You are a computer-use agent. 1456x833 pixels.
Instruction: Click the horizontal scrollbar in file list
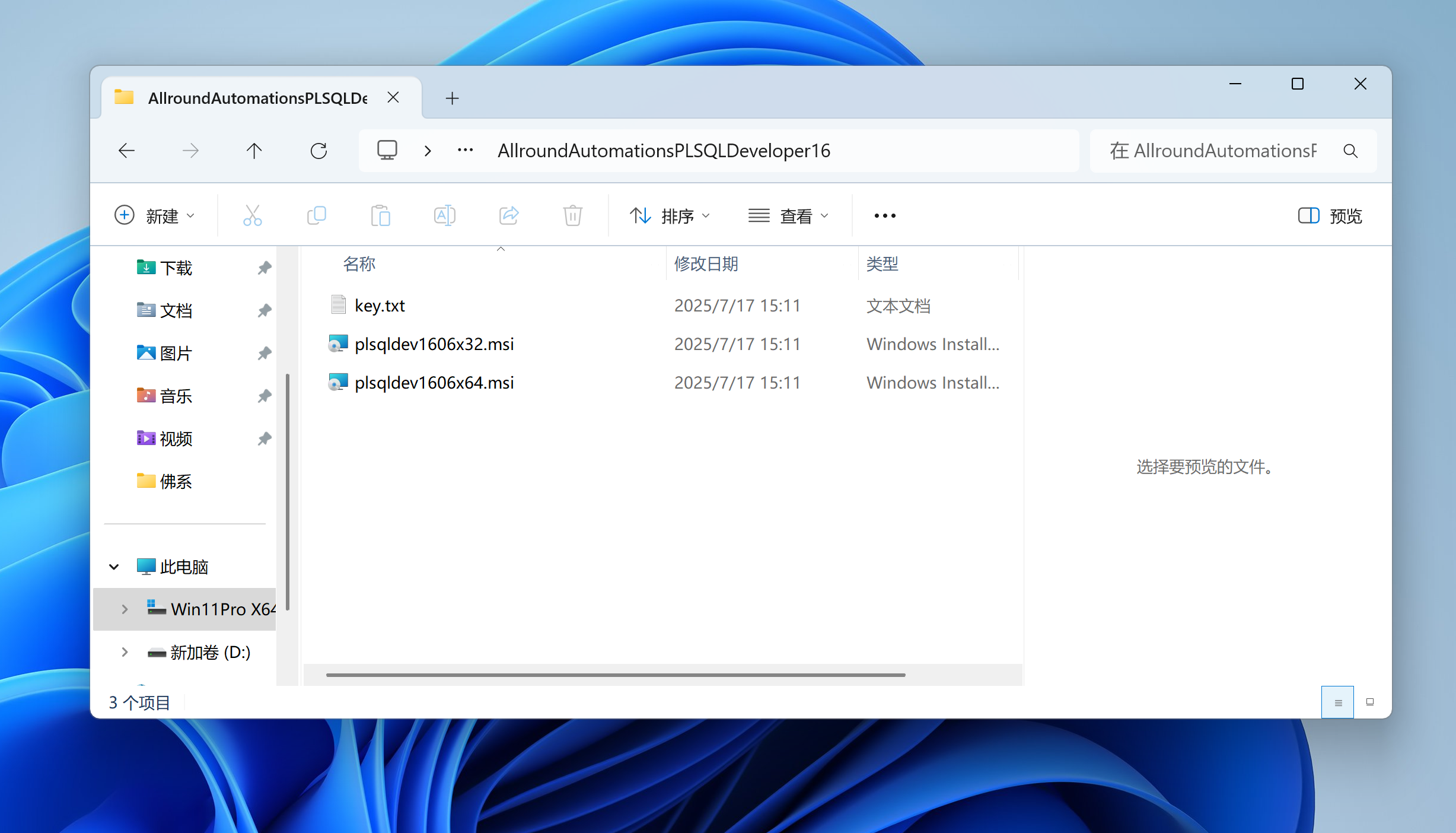(615, 675)
